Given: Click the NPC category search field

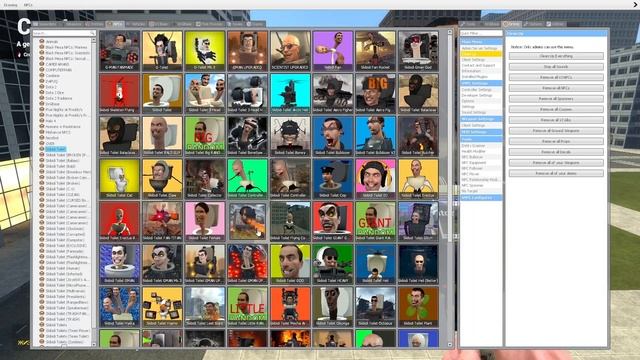Looking at the screenshot, I should pos(64,33).
